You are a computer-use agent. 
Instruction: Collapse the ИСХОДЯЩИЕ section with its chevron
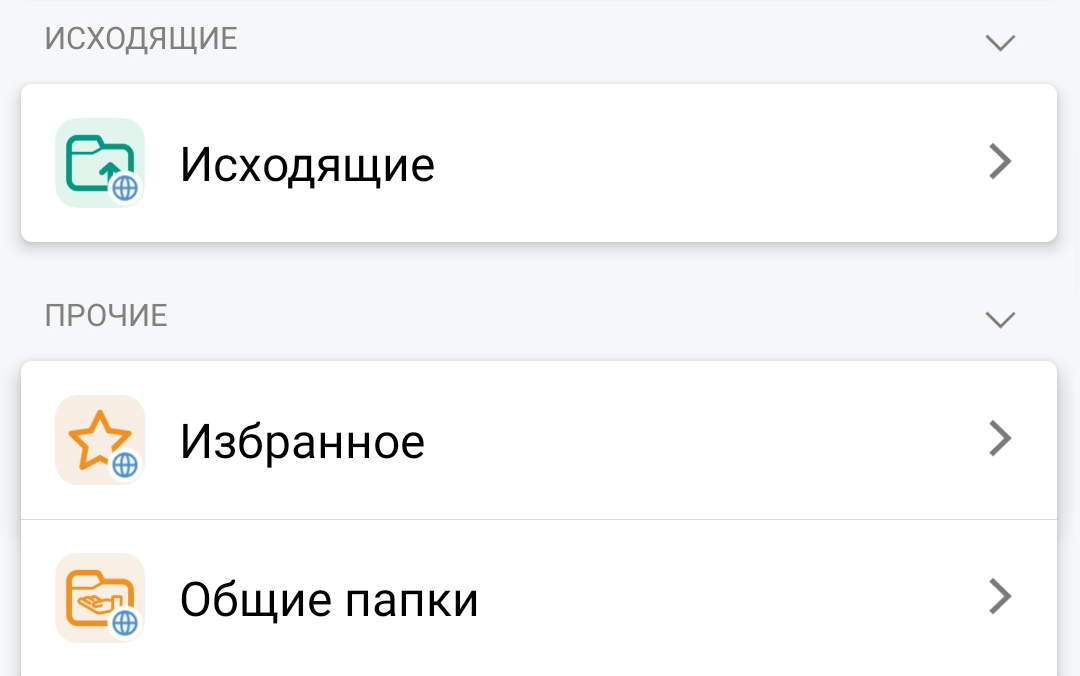[1000, 42]
